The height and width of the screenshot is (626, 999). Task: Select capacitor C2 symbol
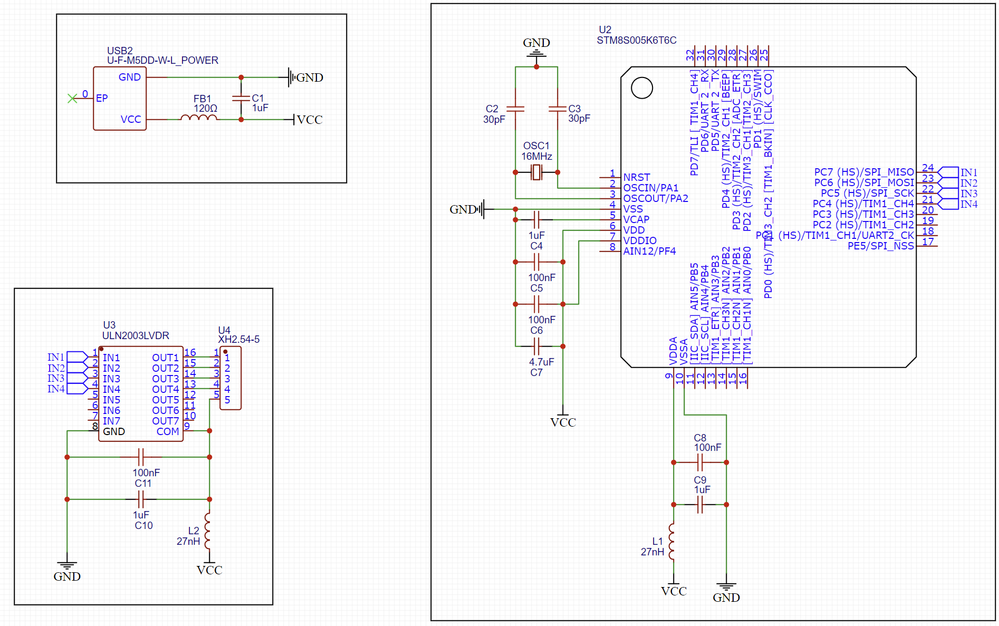coord(515,109)
